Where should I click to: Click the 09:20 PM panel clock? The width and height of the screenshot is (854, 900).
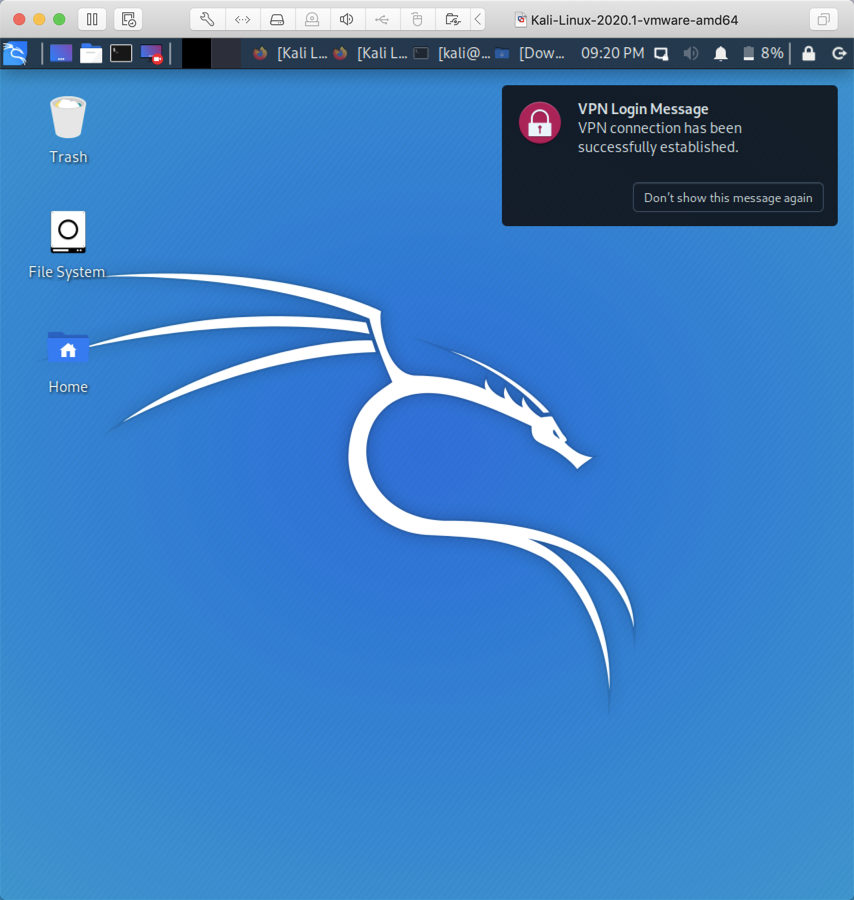coord(612,53)
